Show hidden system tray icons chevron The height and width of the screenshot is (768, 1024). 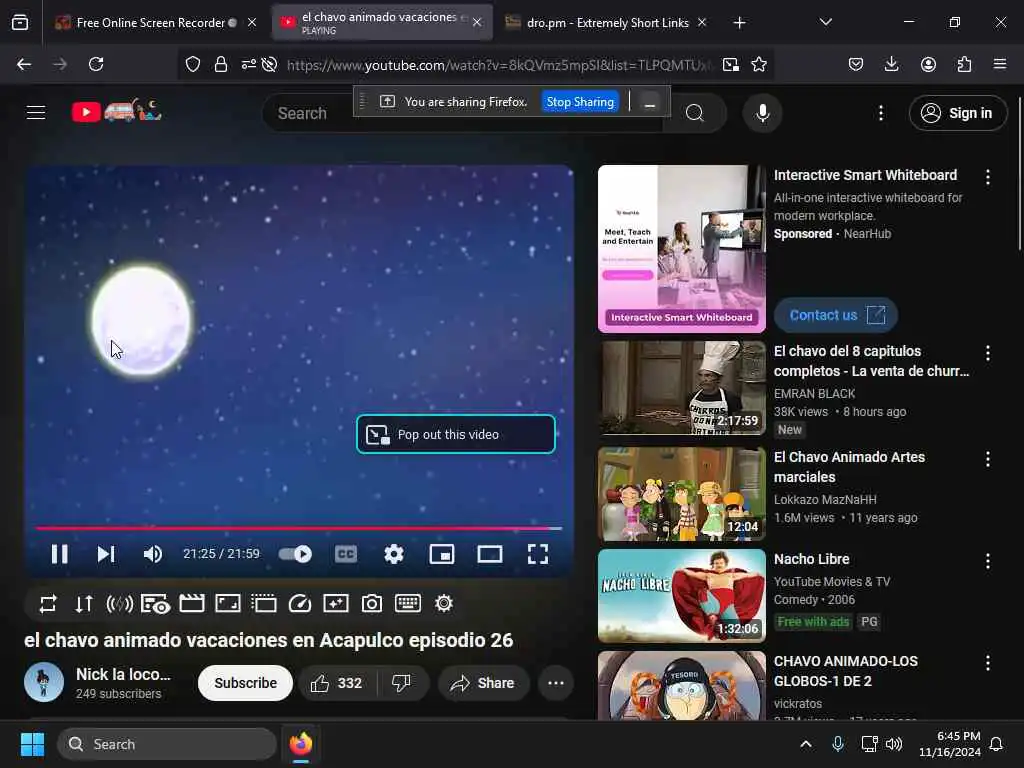point(806,744)
